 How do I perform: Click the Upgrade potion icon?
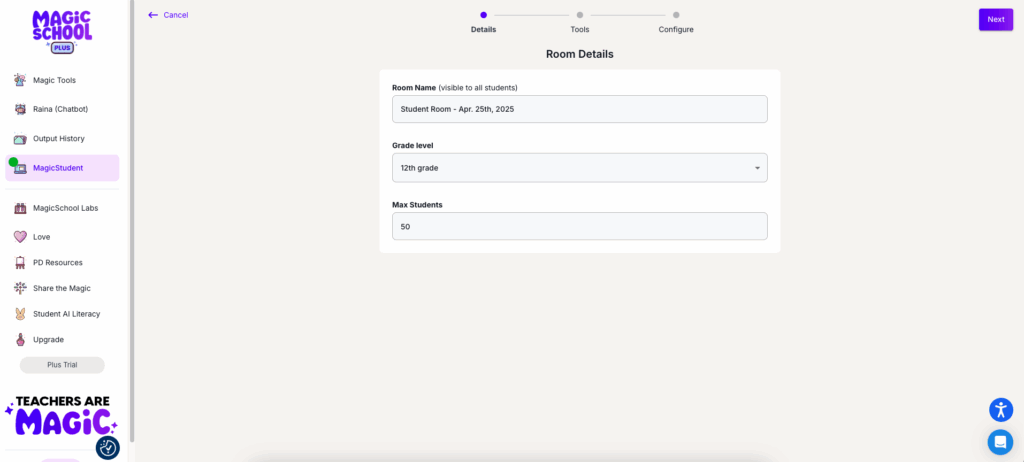pos(20,339)
